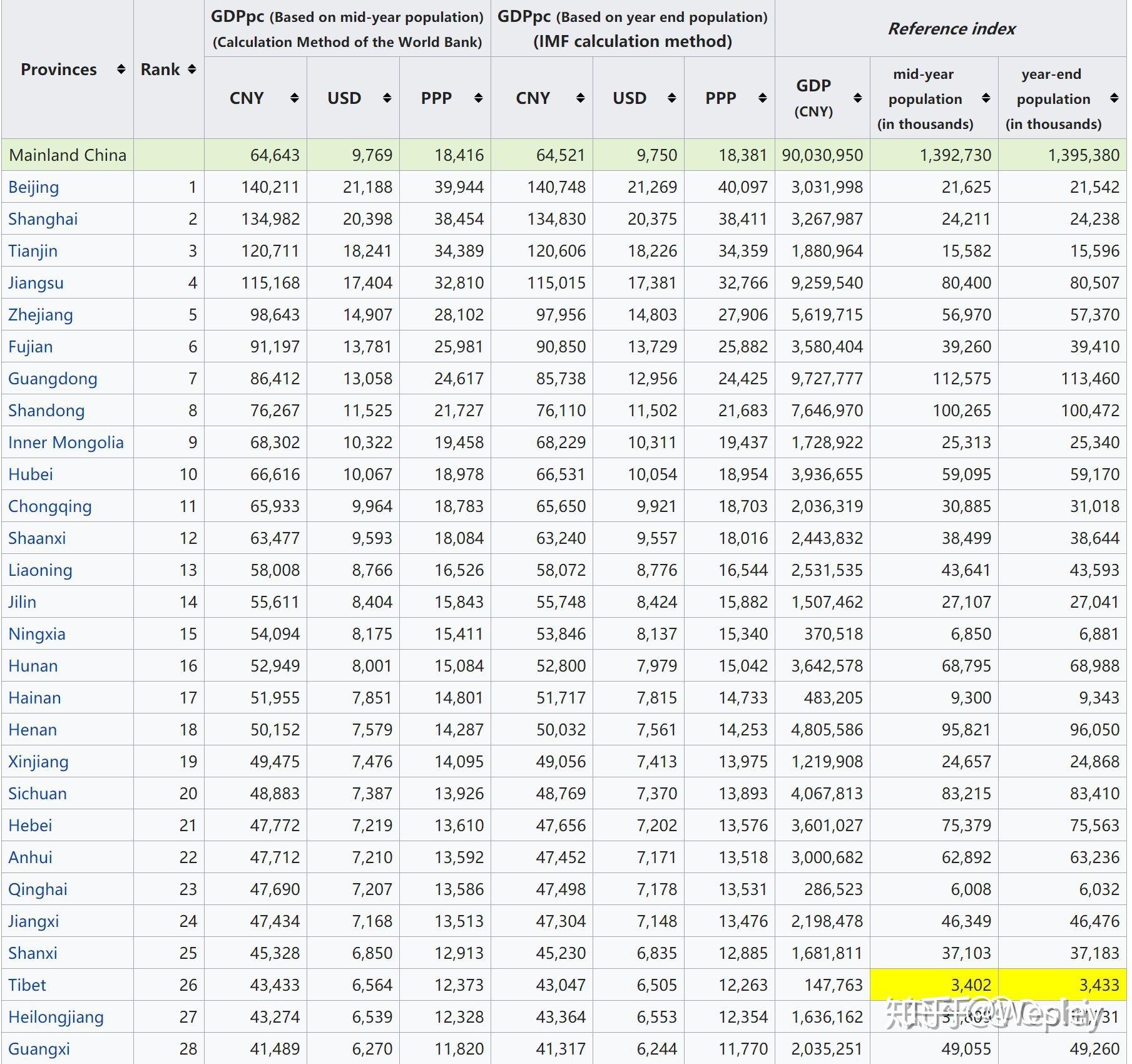This screenshot has width=1132, height=1064.
Task: Select Jiangsu's GDP value 9,259,540
Action: [827, 283]
